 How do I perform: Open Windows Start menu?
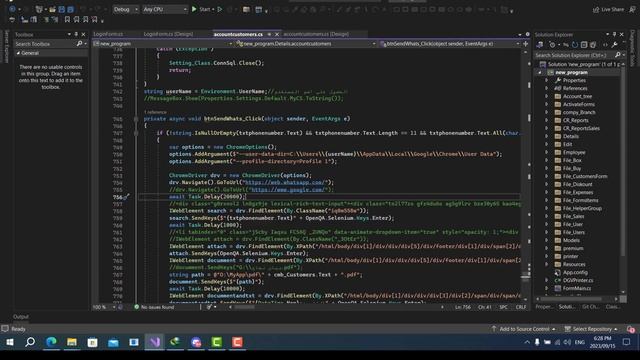9,342
